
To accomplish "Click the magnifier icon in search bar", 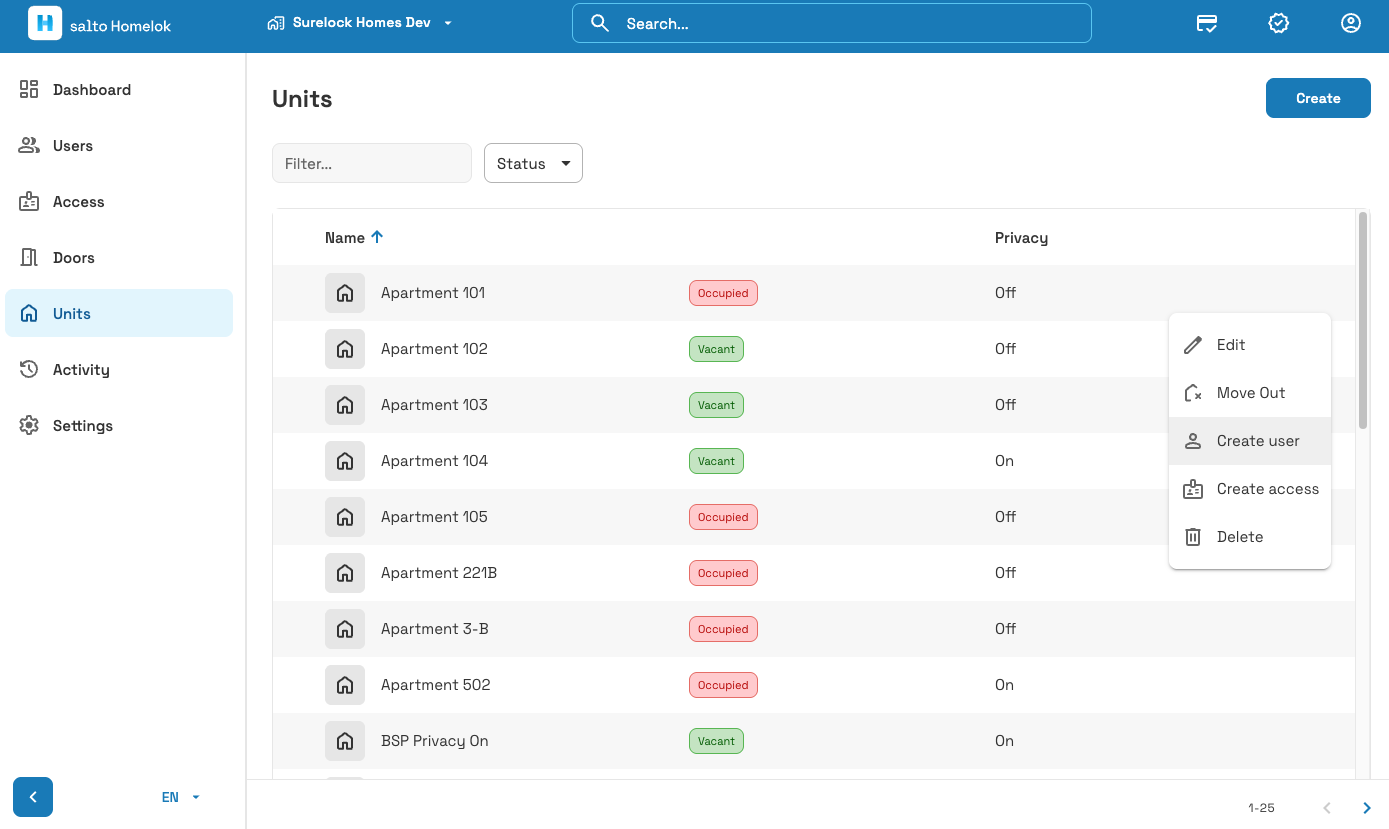I will coord(600,23).
